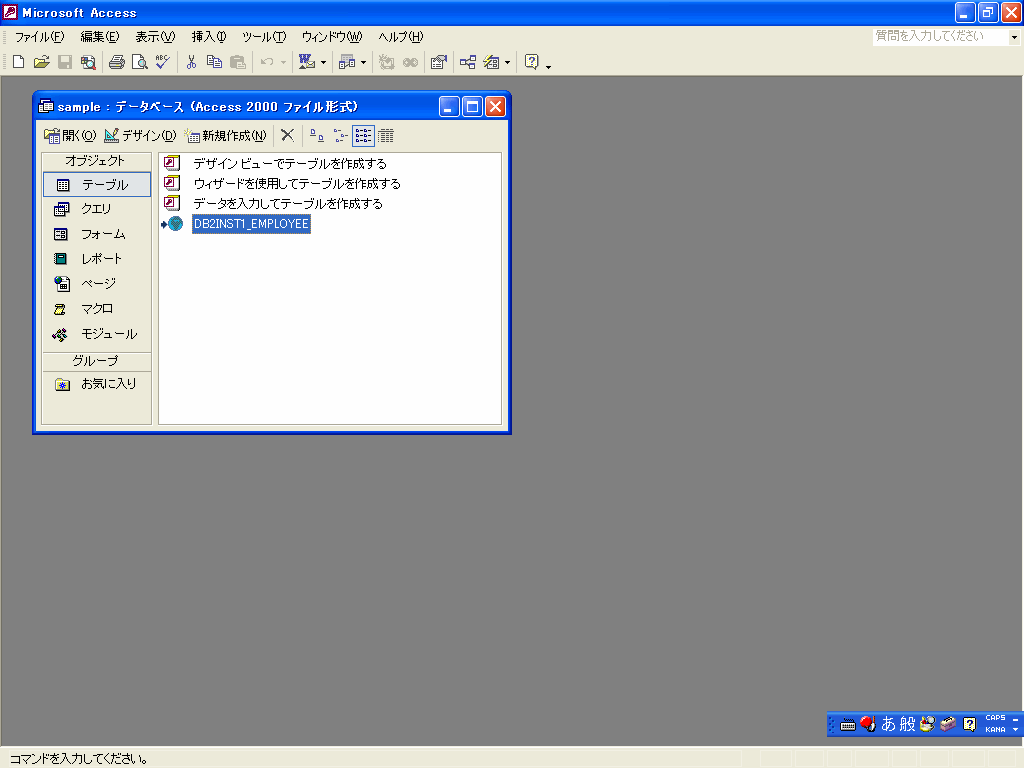Open the 挿入(I) menu
This screenshot has width=1024, height=768.
pos(209,37)
